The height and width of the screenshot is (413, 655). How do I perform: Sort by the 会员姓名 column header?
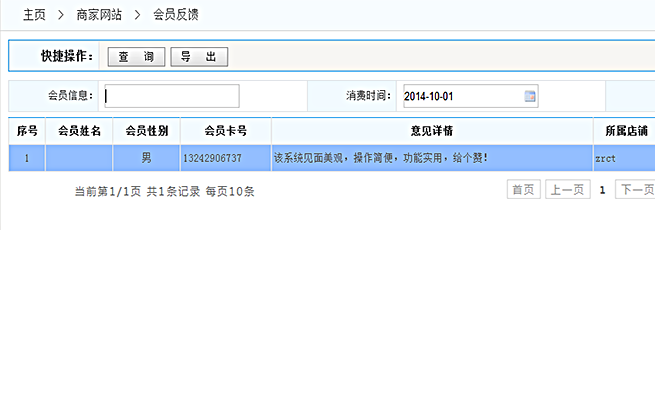79,131
